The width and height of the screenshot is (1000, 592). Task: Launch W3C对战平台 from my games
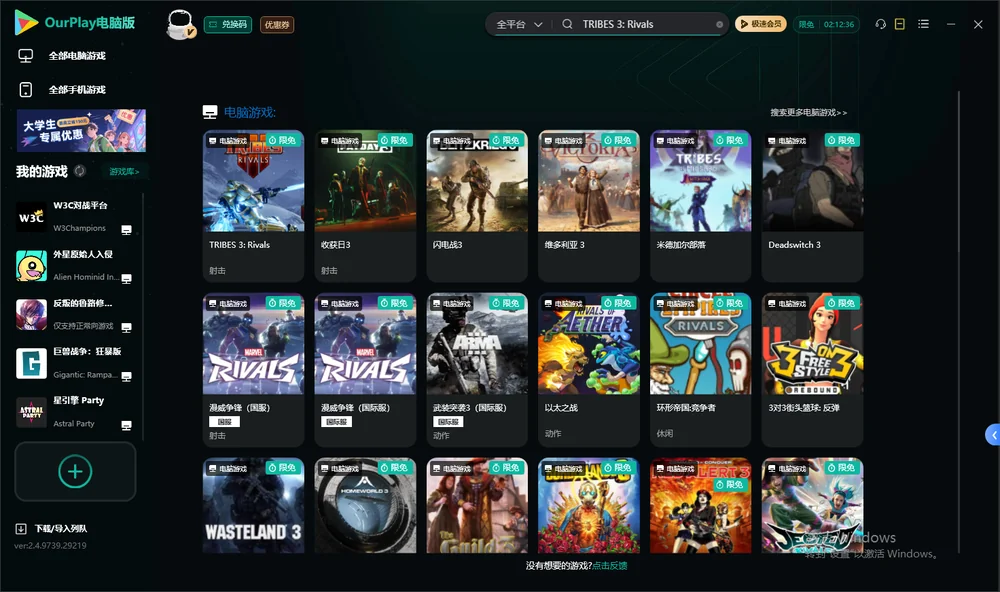74,216
